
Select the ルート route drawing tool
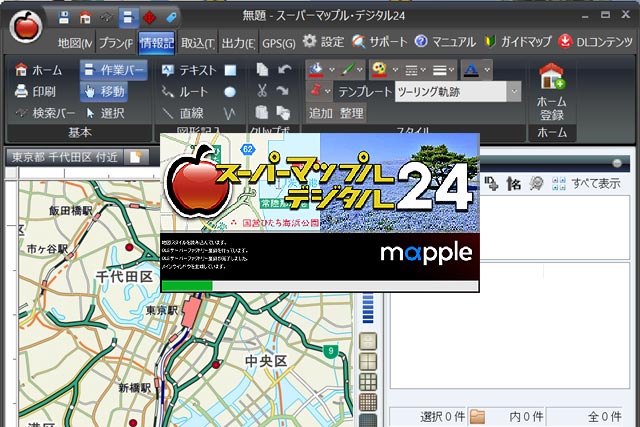tap(185, 91)
